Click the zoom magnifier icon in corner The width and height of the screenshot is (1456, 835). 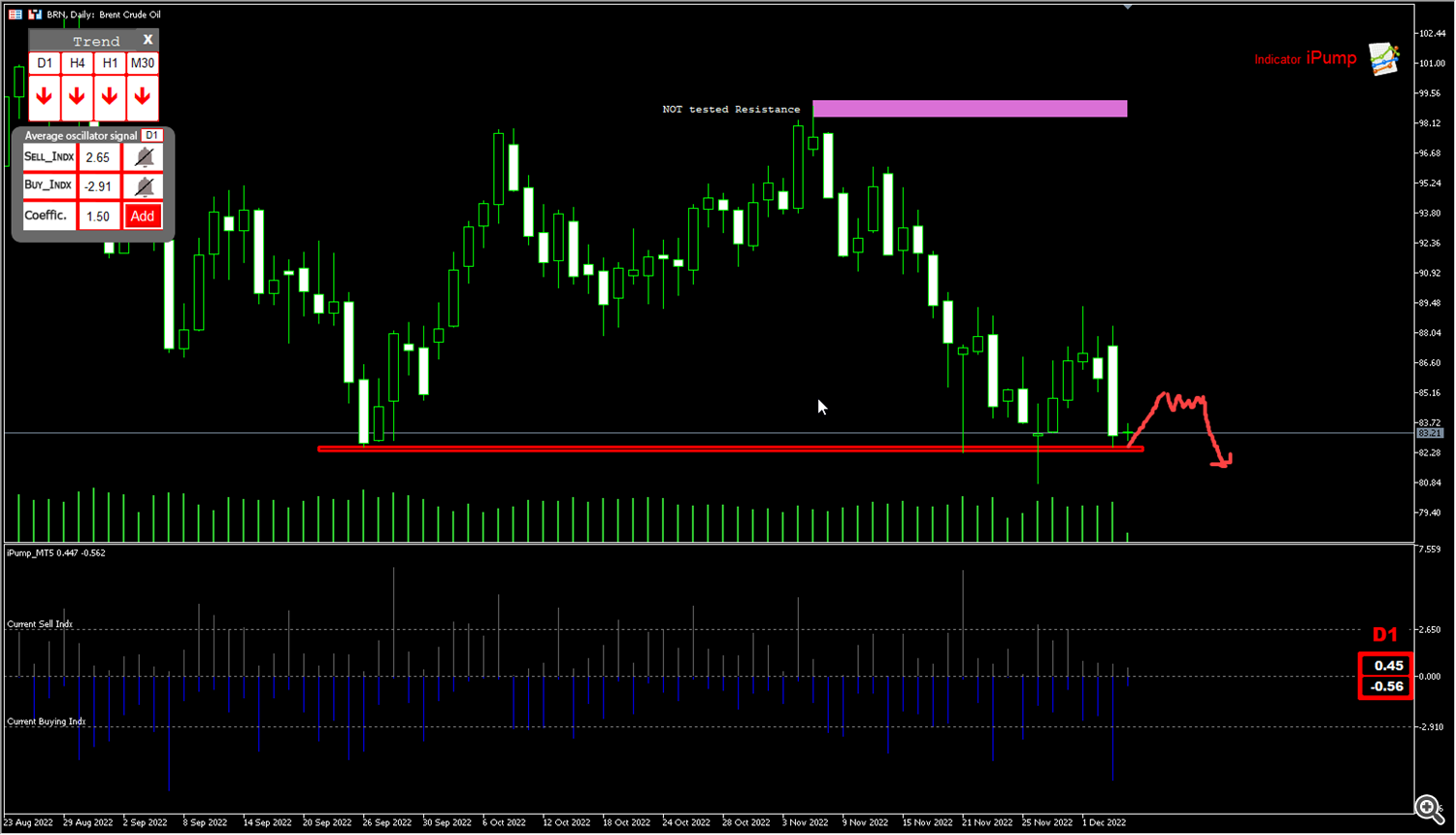(x=1428, y=808)
